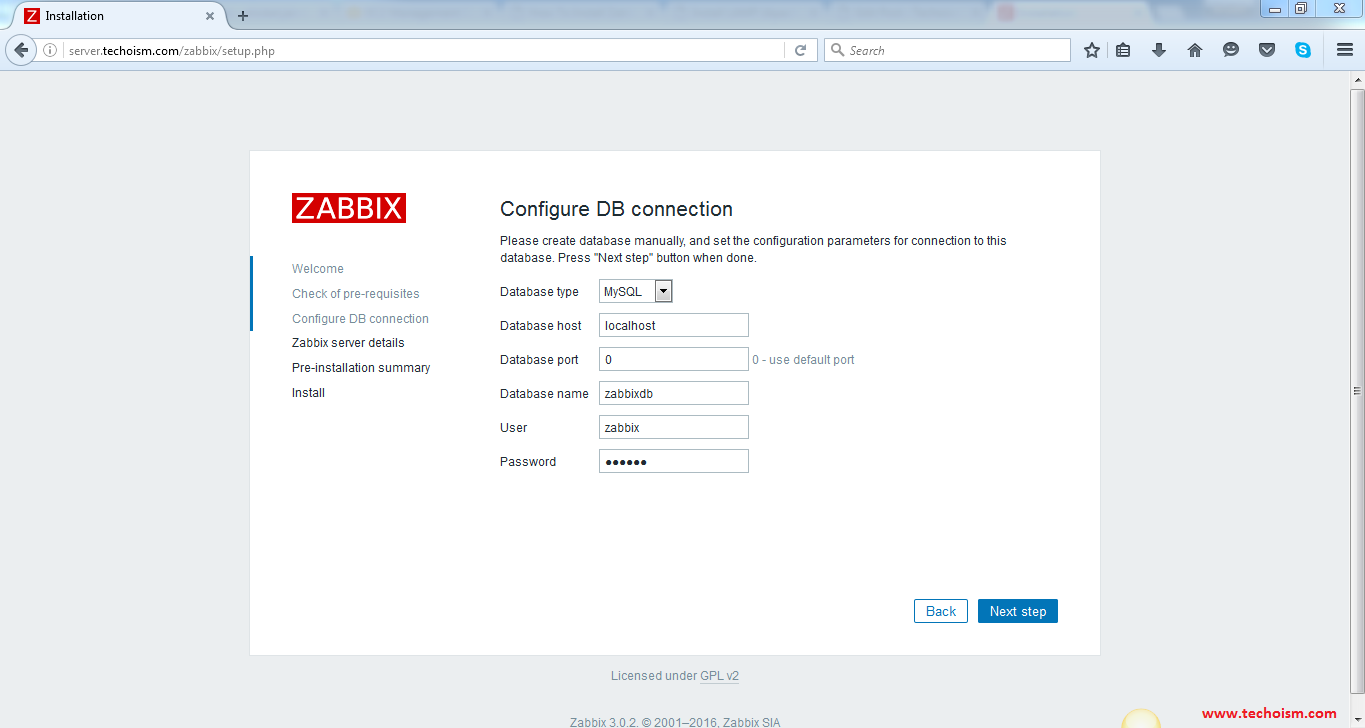Click the Back button
The image size is (1365, 728).
(941, 611)
